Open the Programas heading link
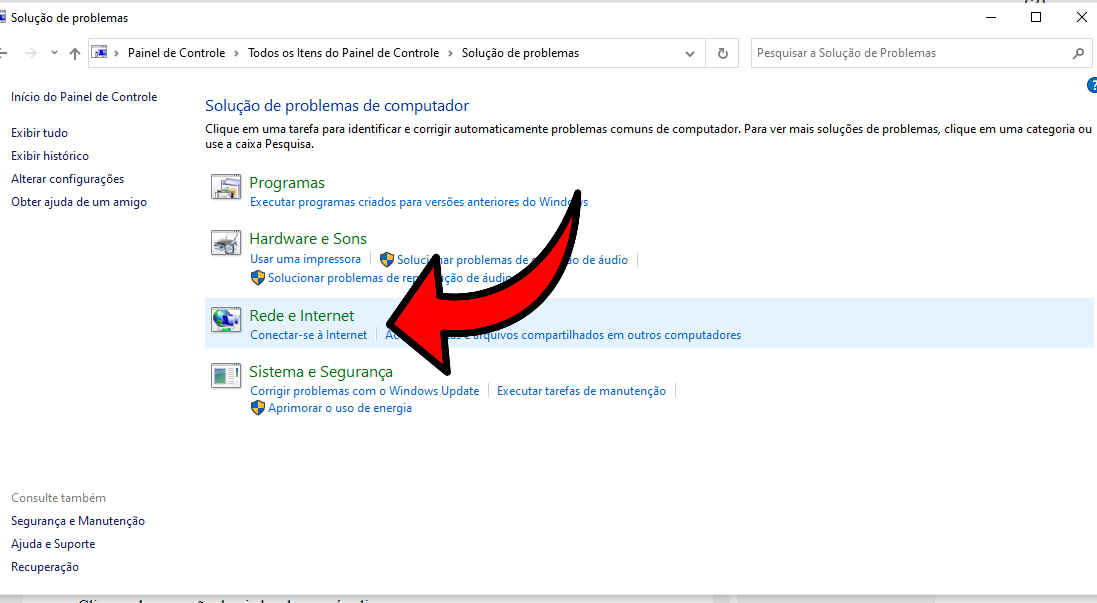1097x603 pixels. [x=287, y=183]
